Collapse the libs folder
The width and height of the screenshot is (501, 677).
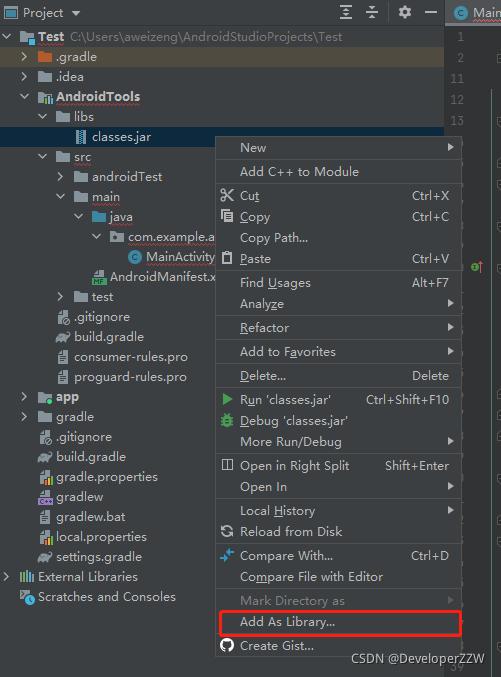(x=43, y=117)
